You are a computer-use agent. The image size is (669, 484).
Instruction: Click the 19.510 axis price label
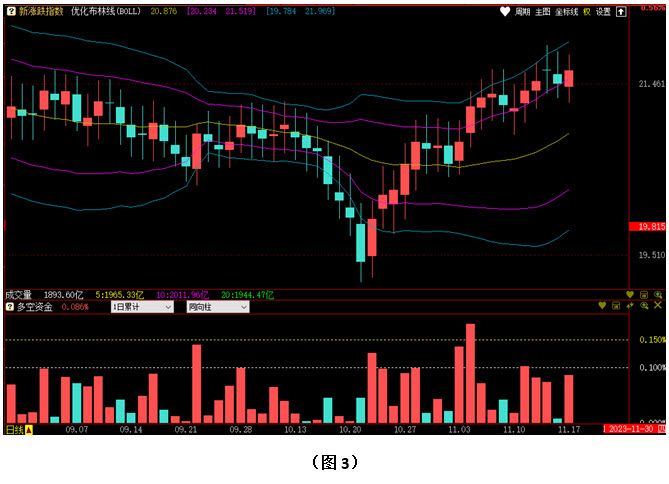pos(652,255)
